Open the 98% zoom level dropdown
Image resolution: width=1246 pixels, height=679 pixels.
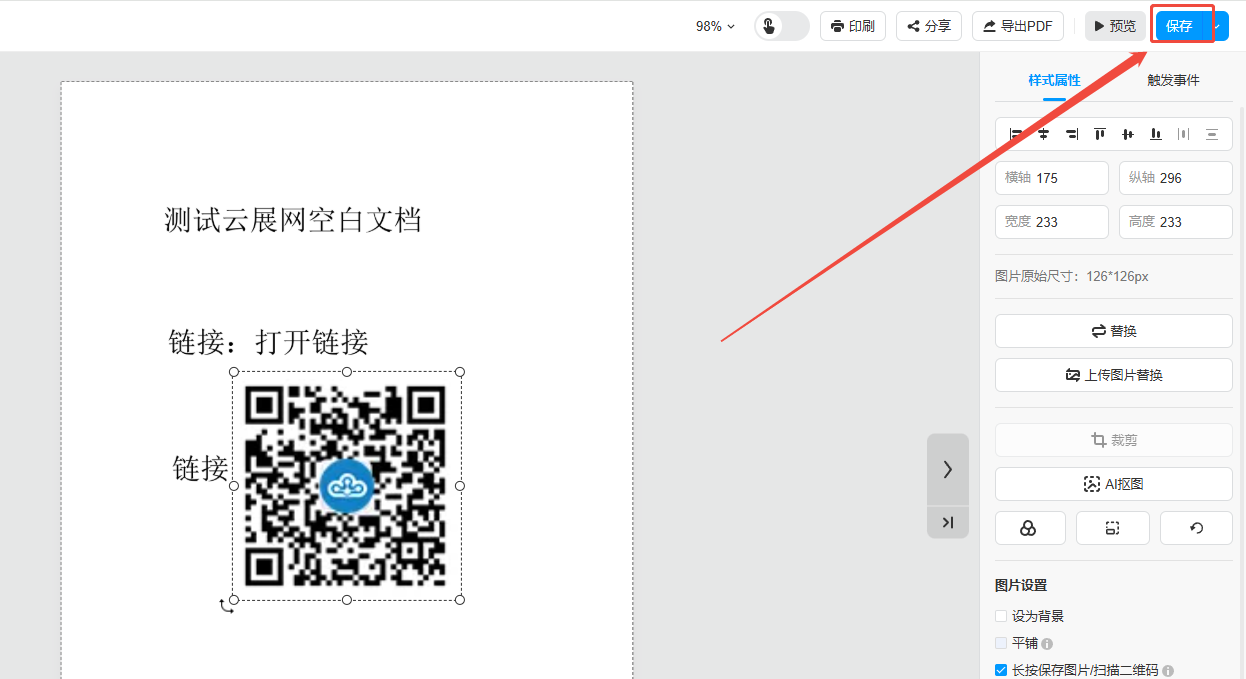click(x=715, y=26)
